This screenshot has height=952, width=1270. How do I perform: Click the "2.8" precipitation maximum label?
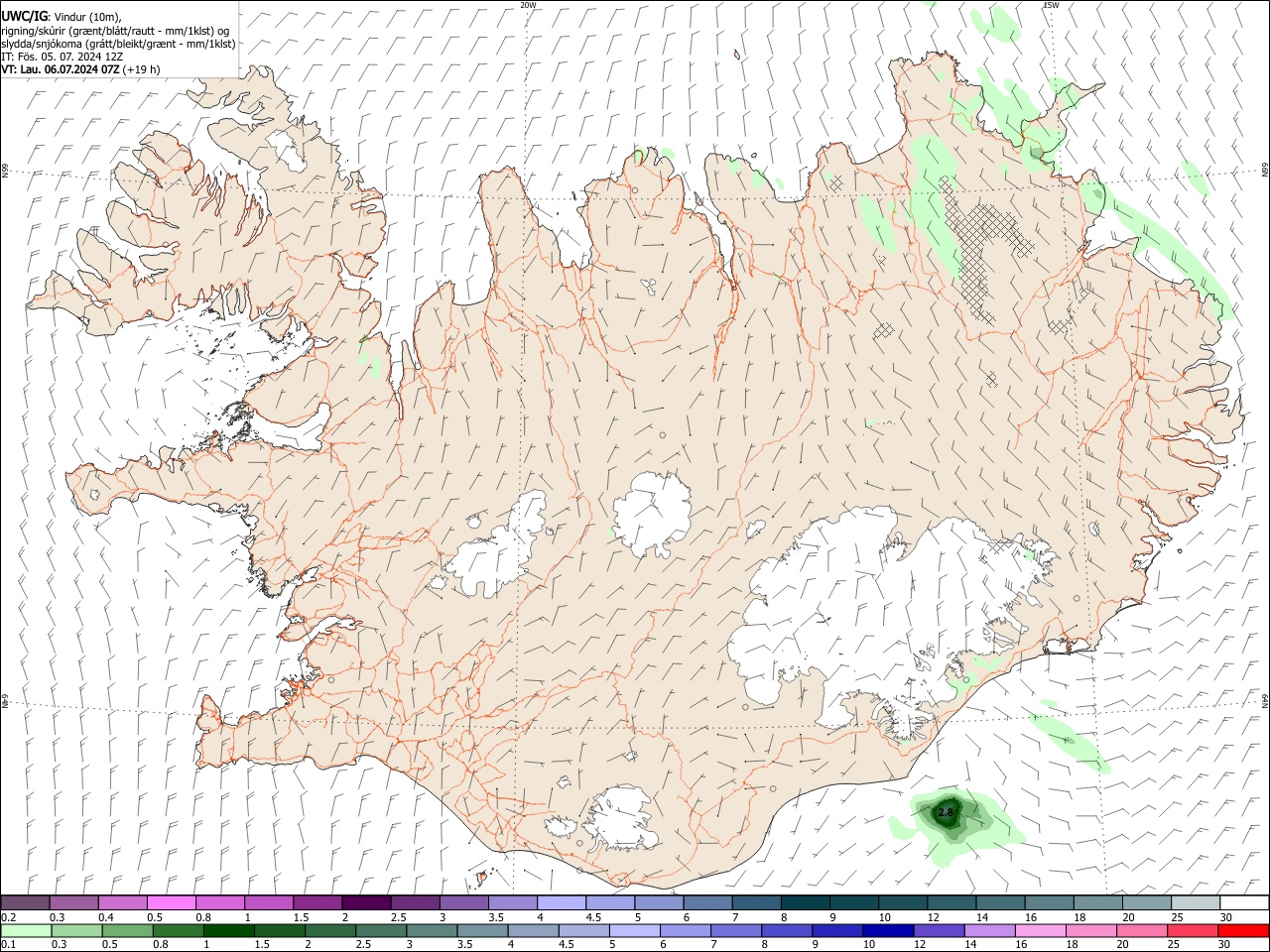945,813
